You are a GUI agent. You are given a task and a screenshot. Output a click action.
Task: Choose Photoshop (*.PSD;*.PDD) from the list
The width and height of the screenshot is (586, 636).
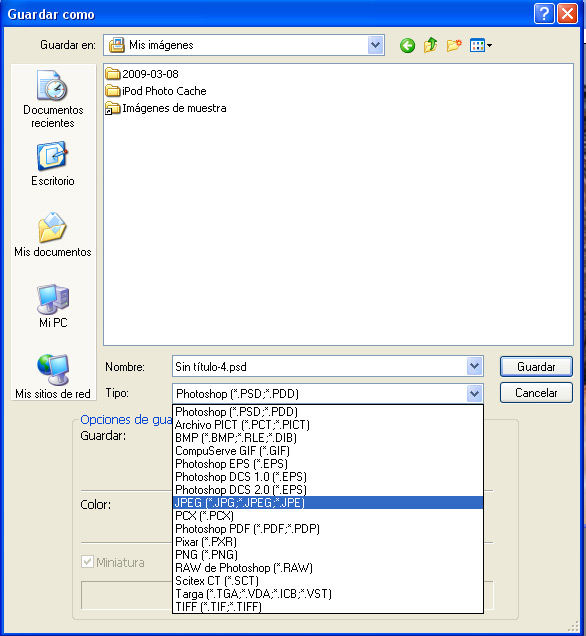[328, 412]
